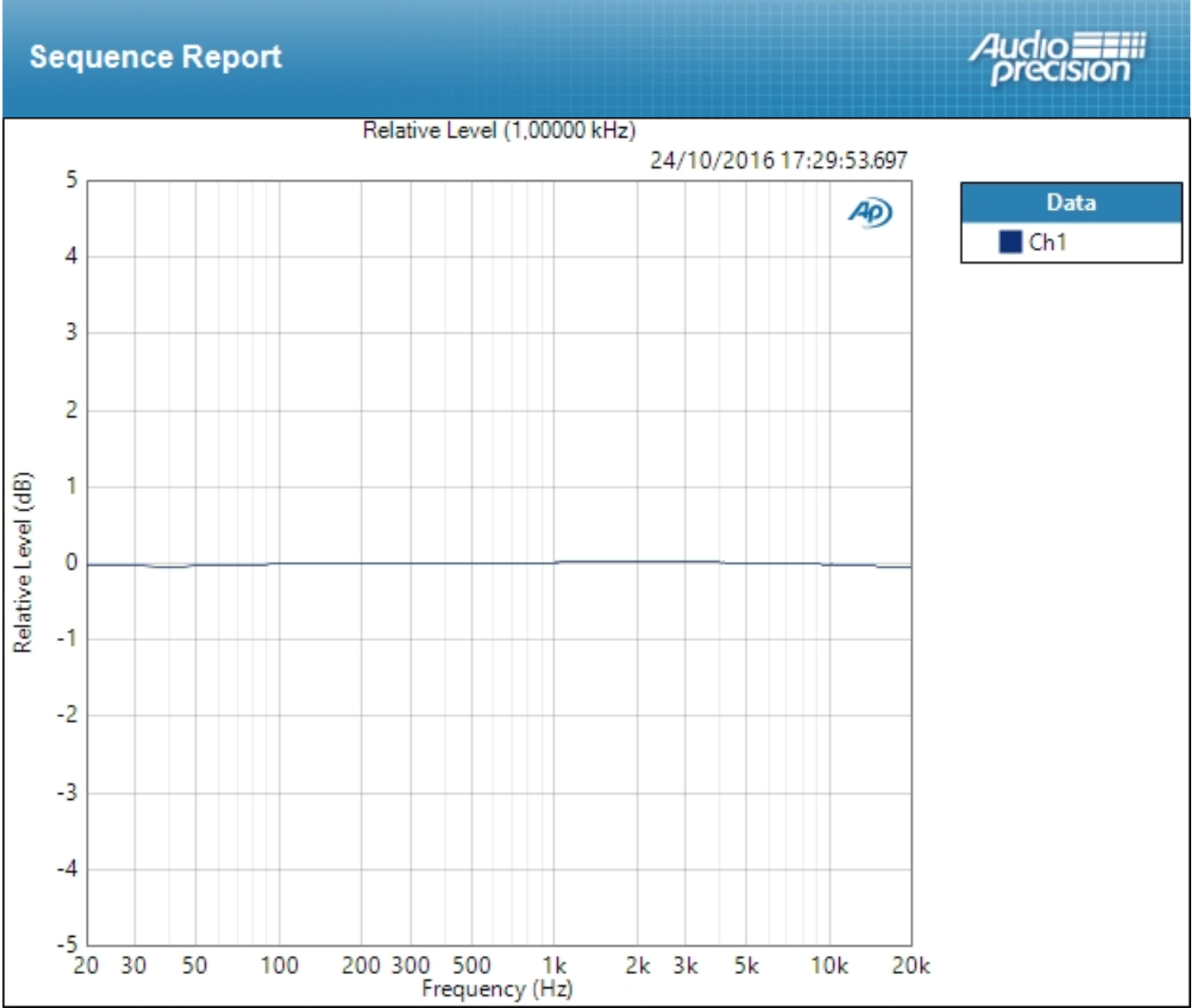
Task: Click the top 5 dB tick label
Action: coord(71,180)
